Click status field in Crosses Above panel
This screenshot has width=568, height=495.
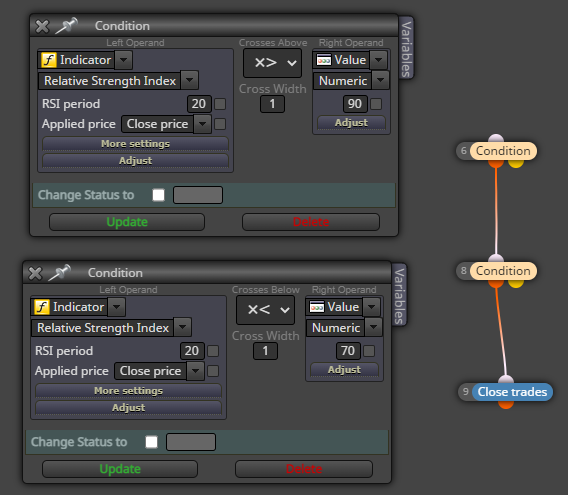pos(198,195)
